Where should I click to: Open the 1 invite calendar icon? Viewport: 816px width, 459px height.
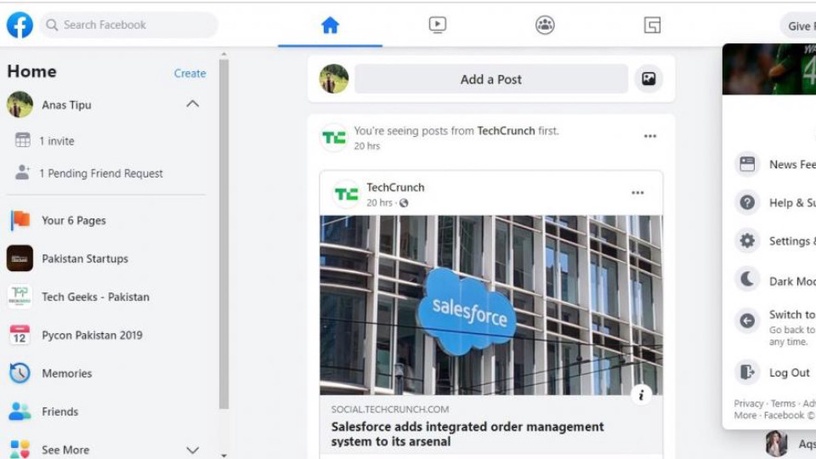pyautogui.click(x=22, y=140)
